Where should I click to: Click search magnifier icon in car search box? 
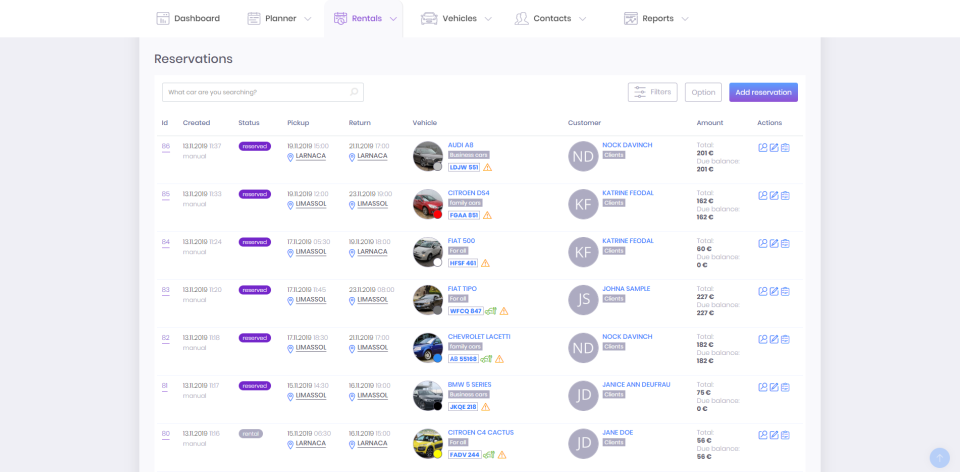point(354,92)
